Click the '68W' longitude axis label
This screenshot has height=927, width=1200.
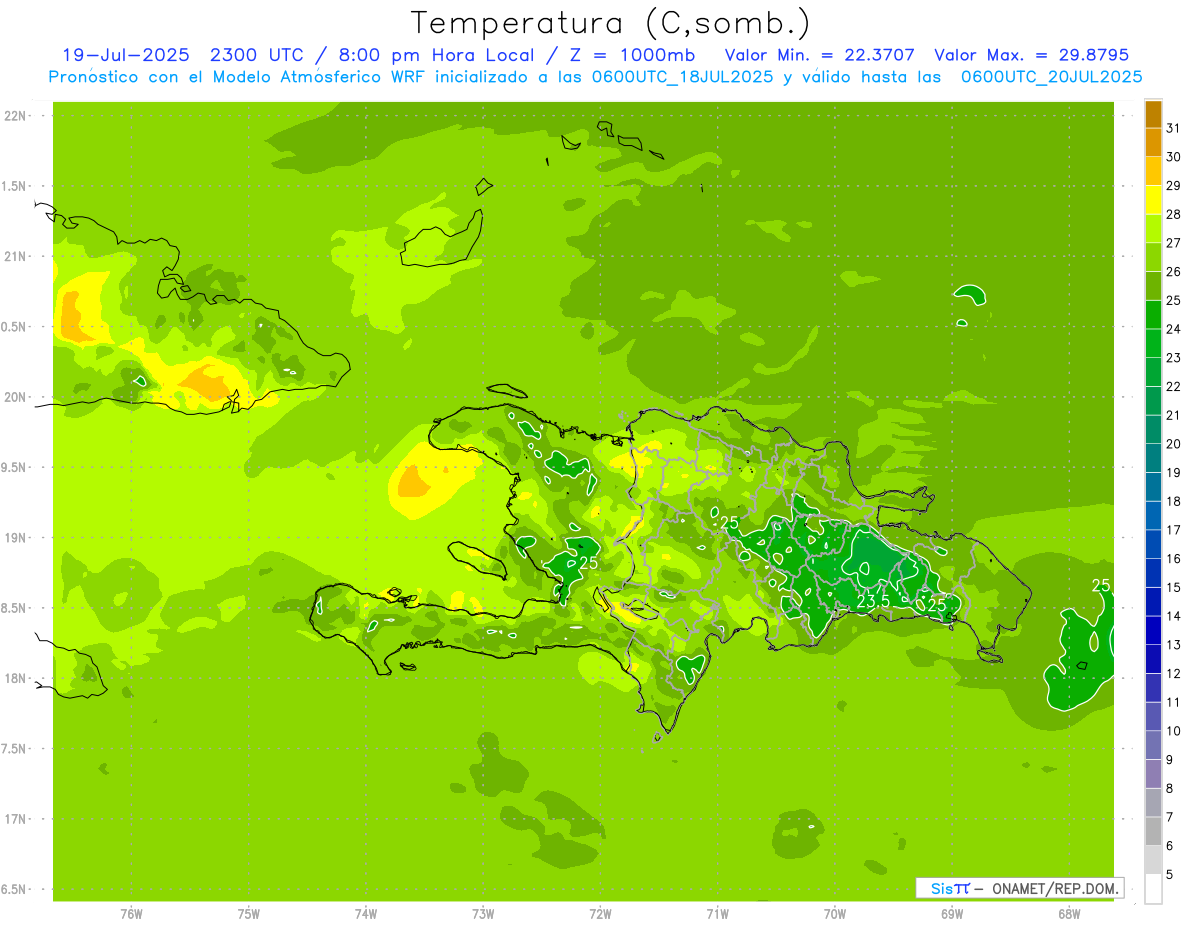(1069, 913)
